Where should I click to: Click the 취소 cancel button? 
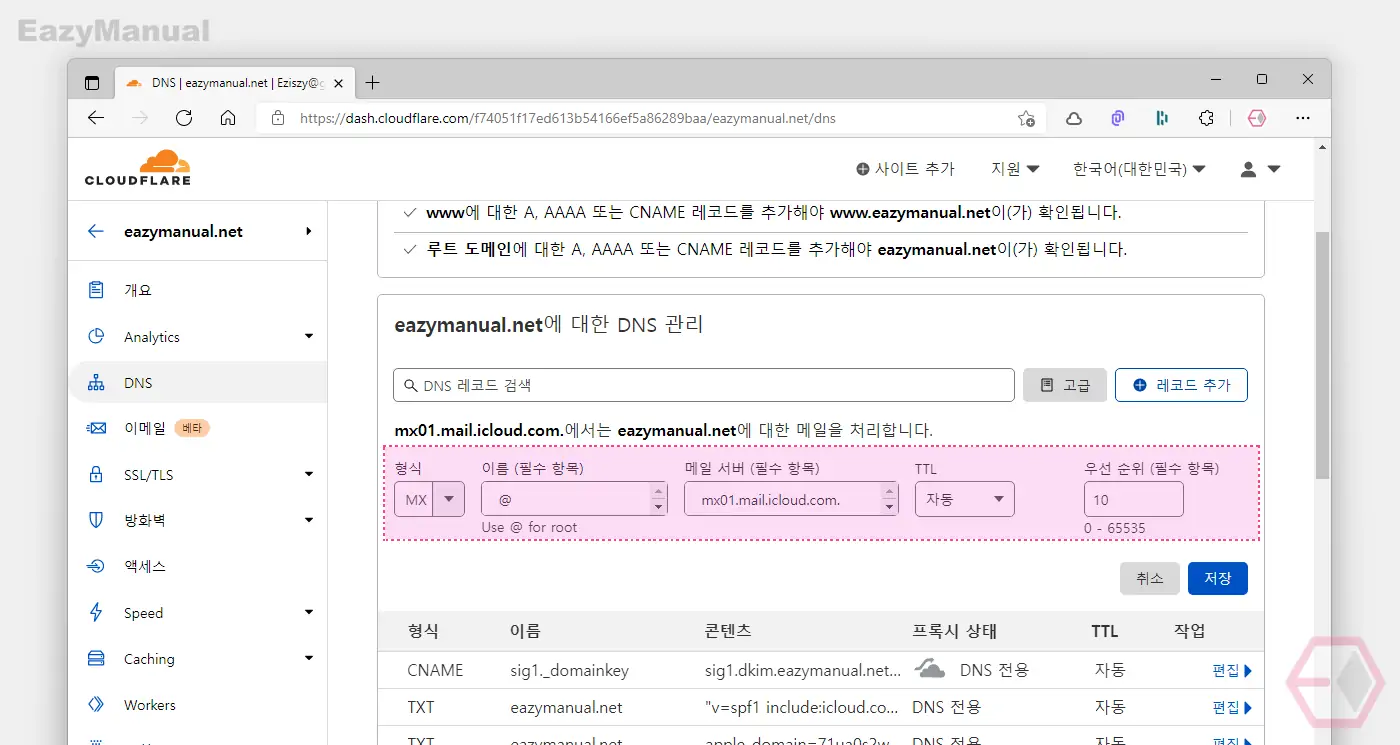tap(1150, 578)
